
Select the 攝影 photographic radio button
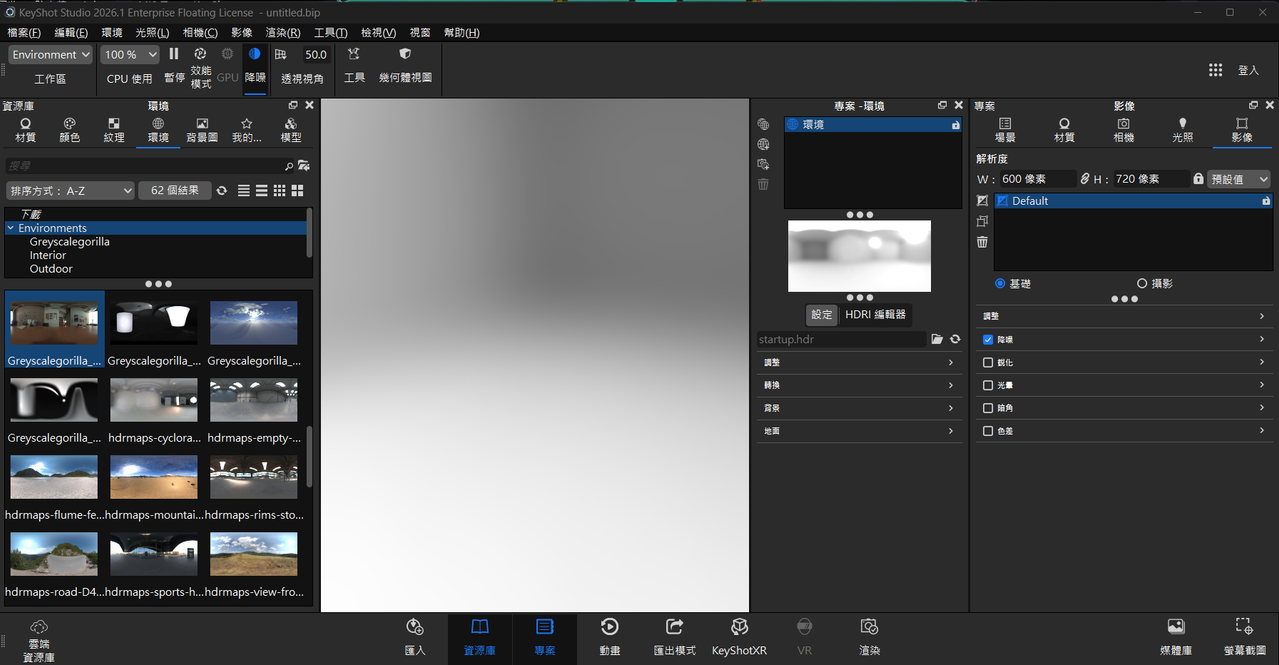click(x=1142, y=284)
